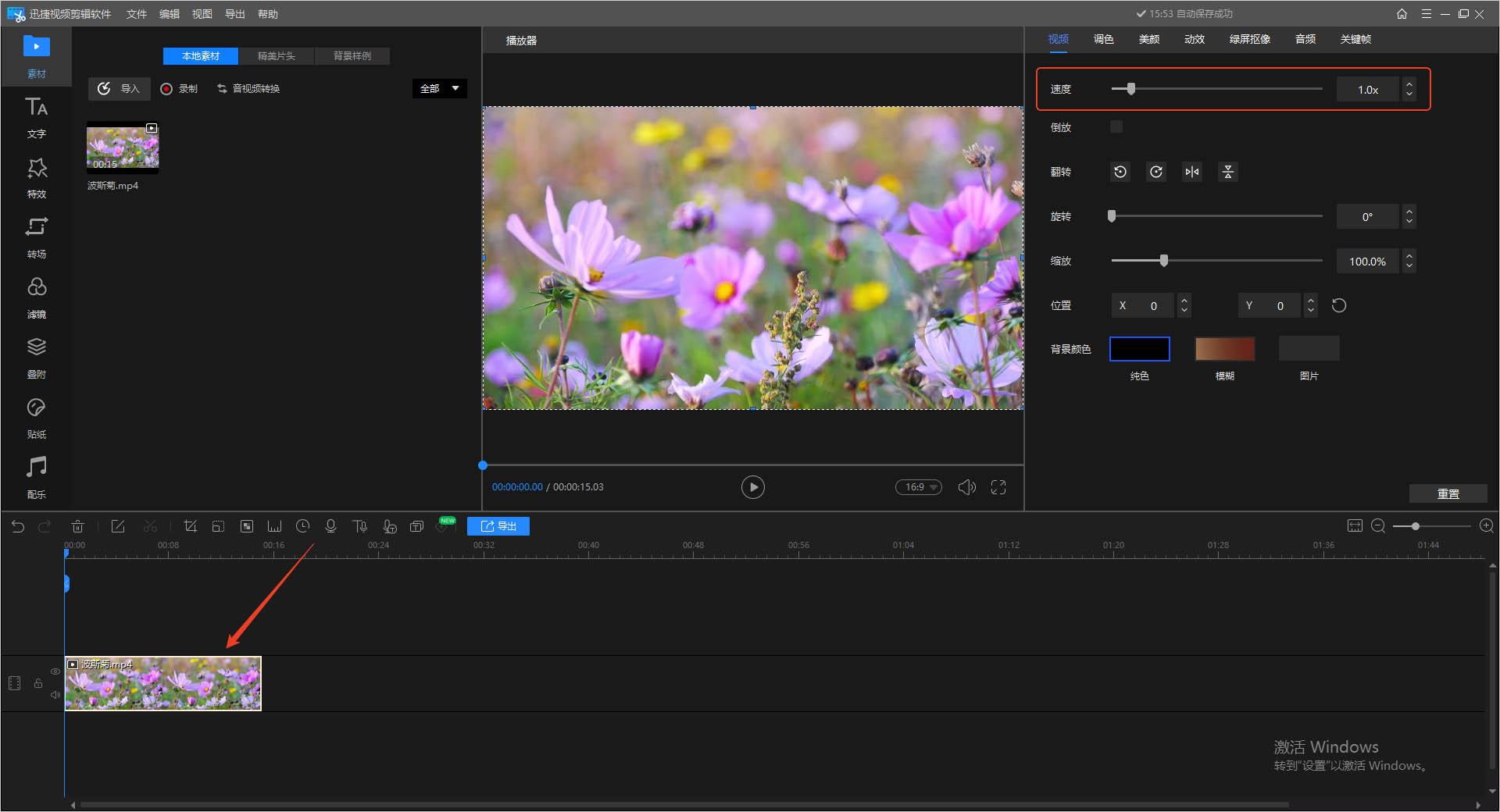Screen dimensions: 1500x812
Task: Switch to the 调色 color tab
Action: point(1104,39)
